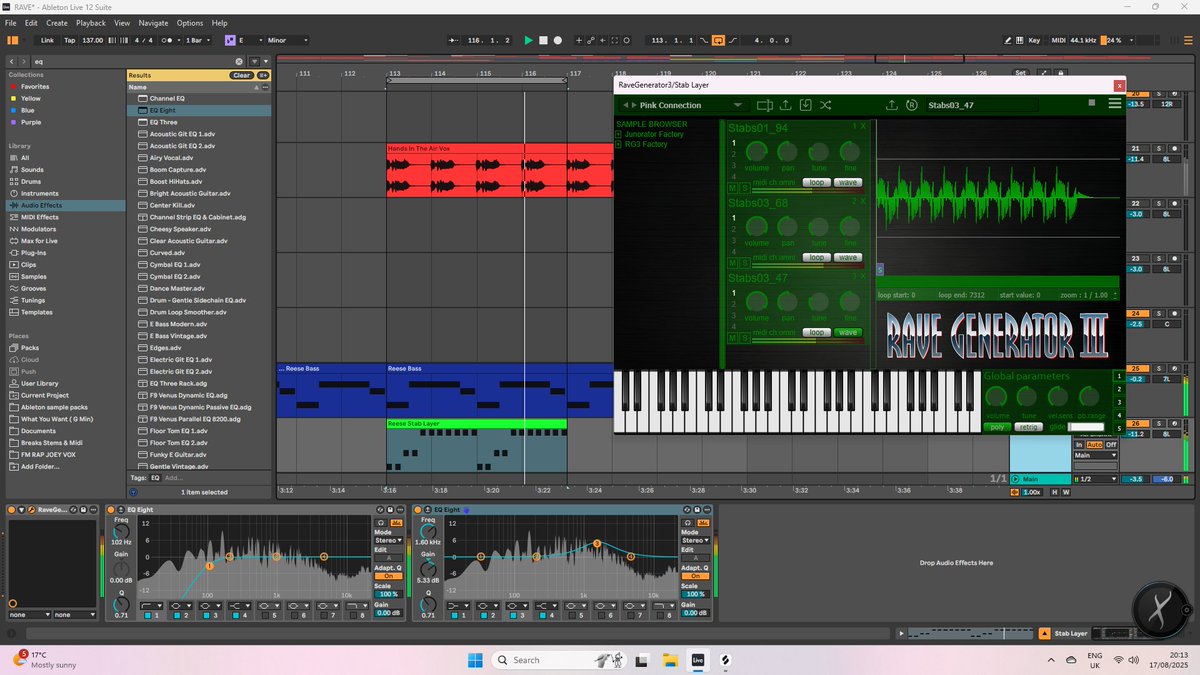Click the Tap tempo button
1200x675 pixels.
[69, 40]
